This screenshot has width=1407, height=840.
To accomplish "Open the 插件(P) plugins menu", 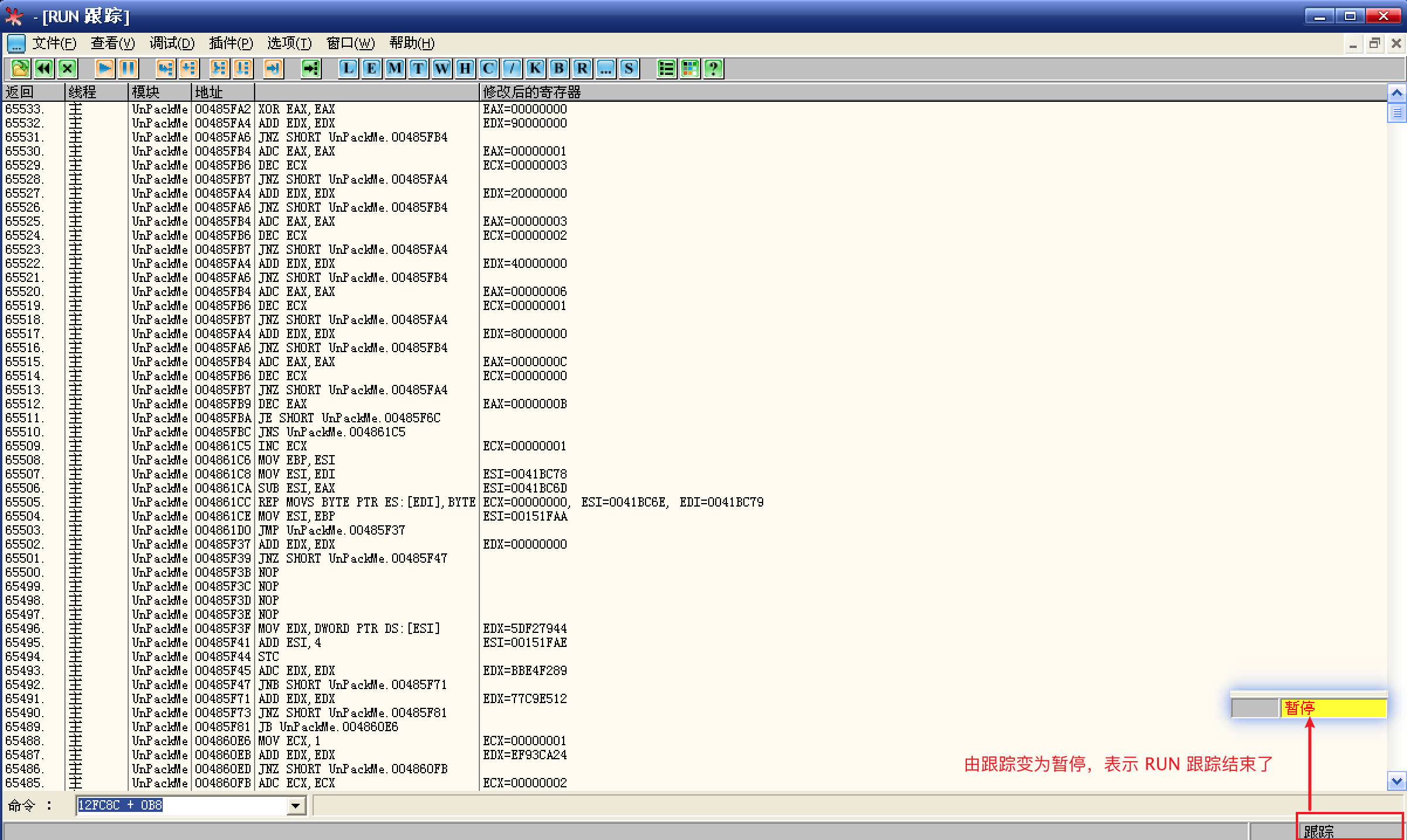I will click(231, 43).
